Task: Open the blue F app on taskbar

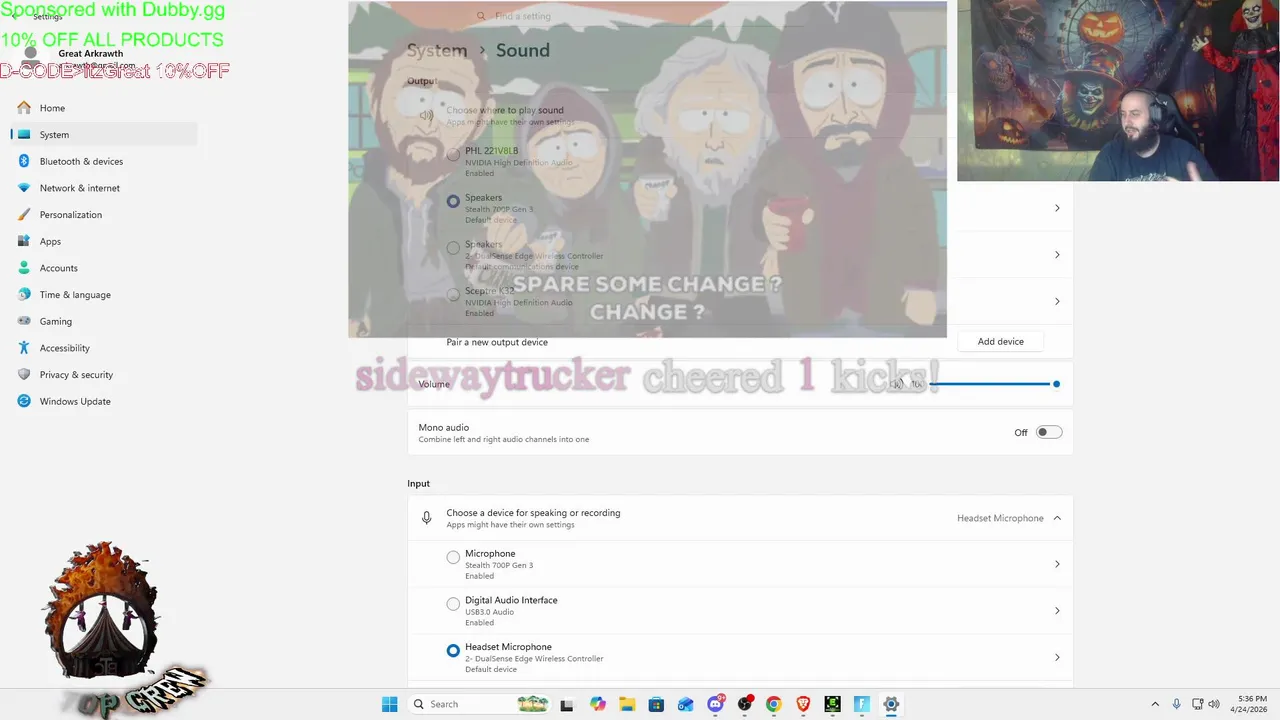Action: pos(861,704)
